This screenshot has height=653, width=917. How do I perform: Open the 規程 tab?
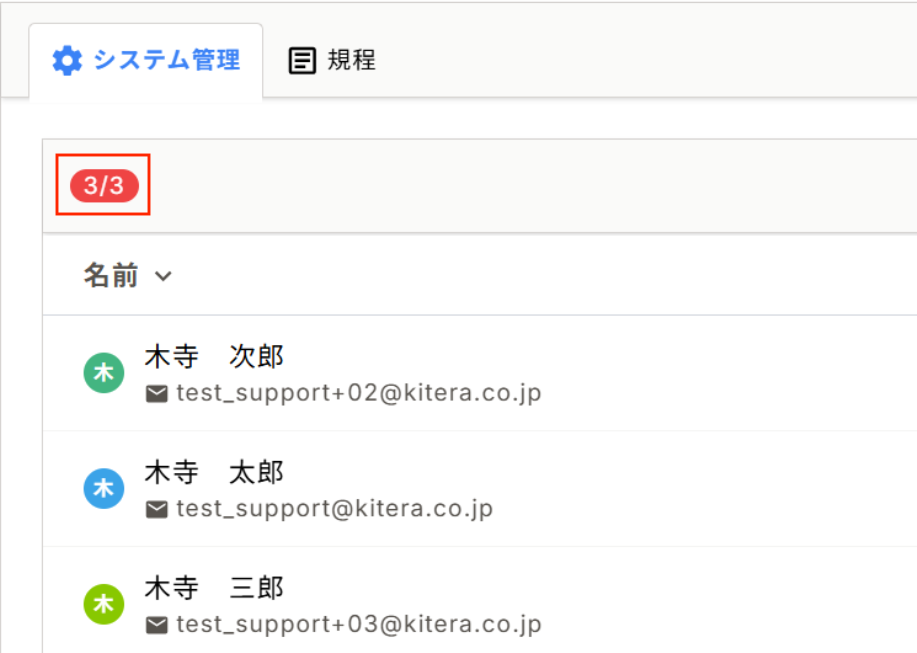[x=351, y=60]
